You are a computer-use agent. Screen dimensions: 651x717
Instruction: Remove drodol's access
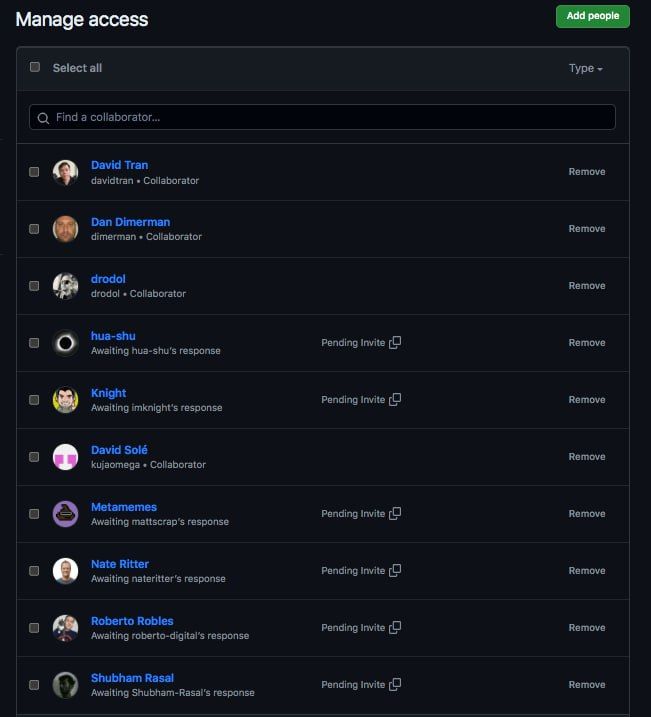(x=587, y=285)
